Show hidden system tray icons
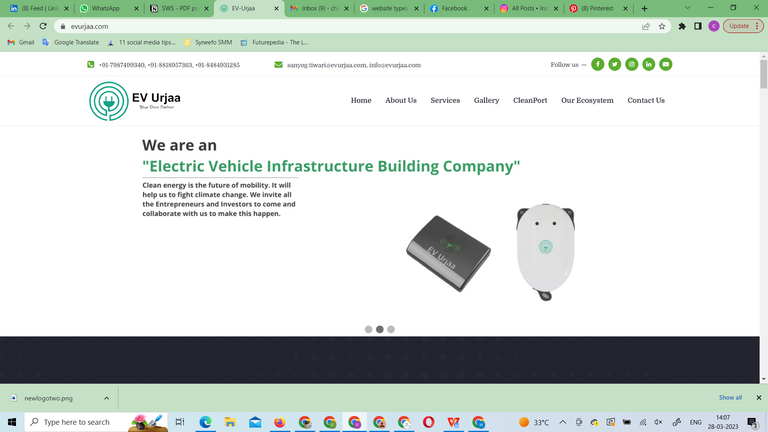Viewport: 768px width, 432px height. pyautogui.click(x=563, y=422)
